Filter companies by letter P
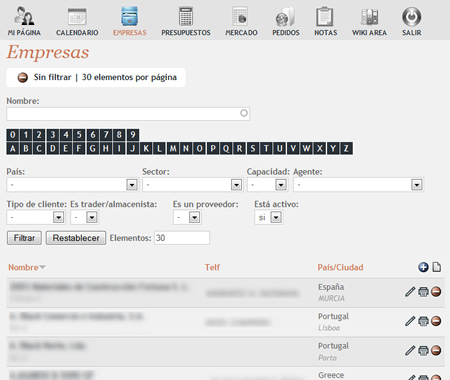450x380 pixels. coord(213,148)
